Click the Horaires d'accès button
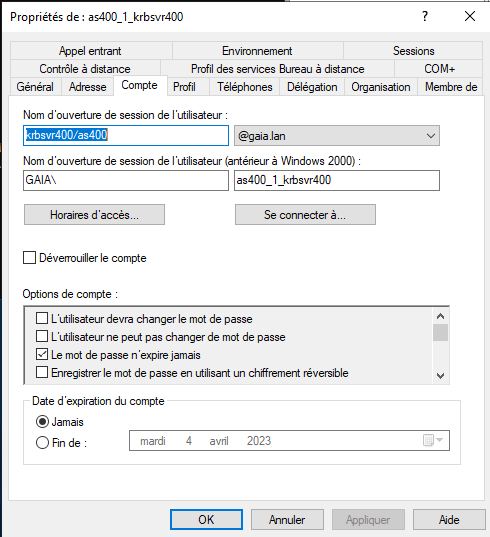This screenshot has width=490, height=537. (x=95, y=215)
